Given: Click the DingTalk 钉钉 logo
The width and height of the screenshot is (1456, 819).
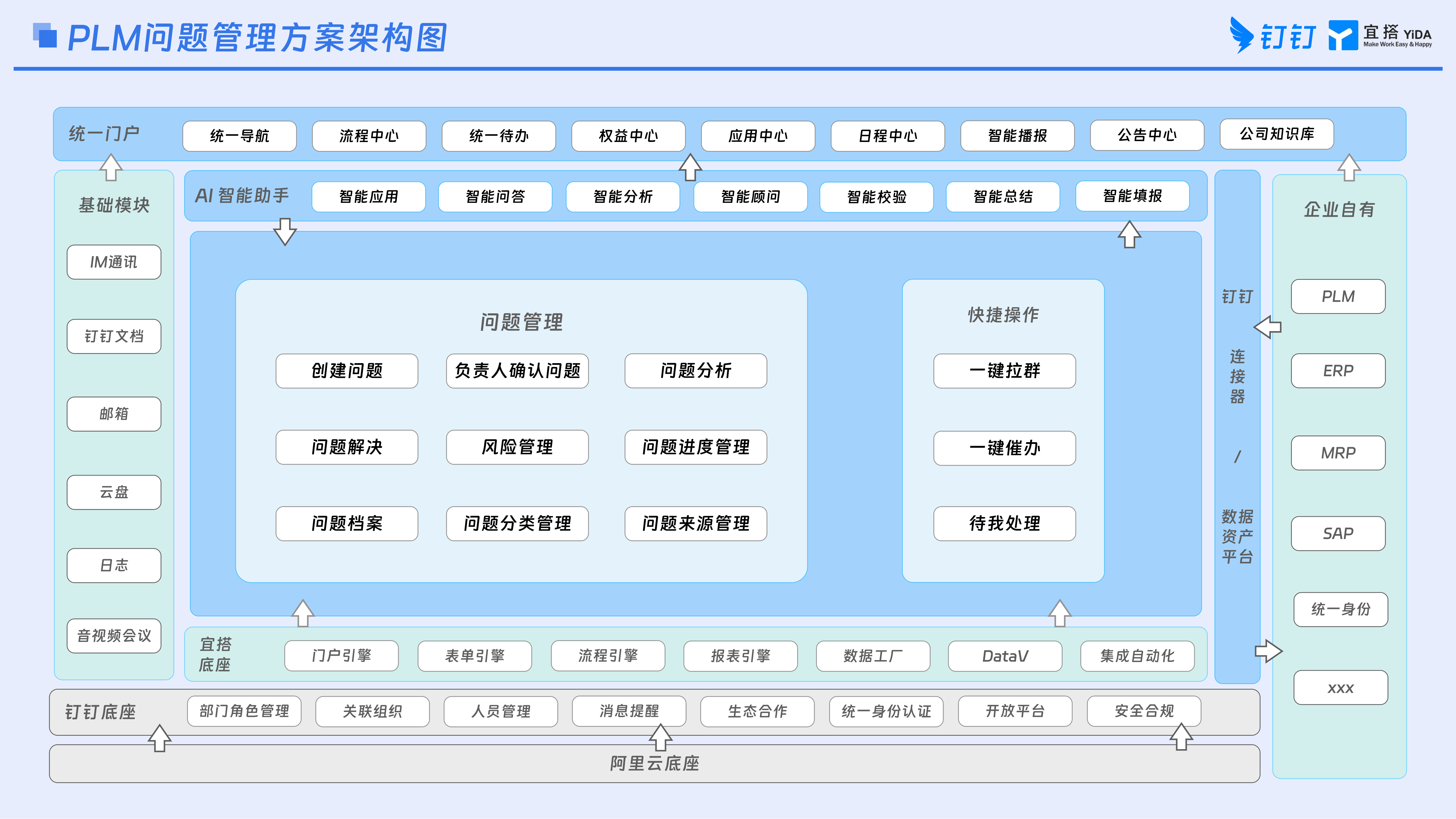Looking at the screenshot, I should point(1273,35).
